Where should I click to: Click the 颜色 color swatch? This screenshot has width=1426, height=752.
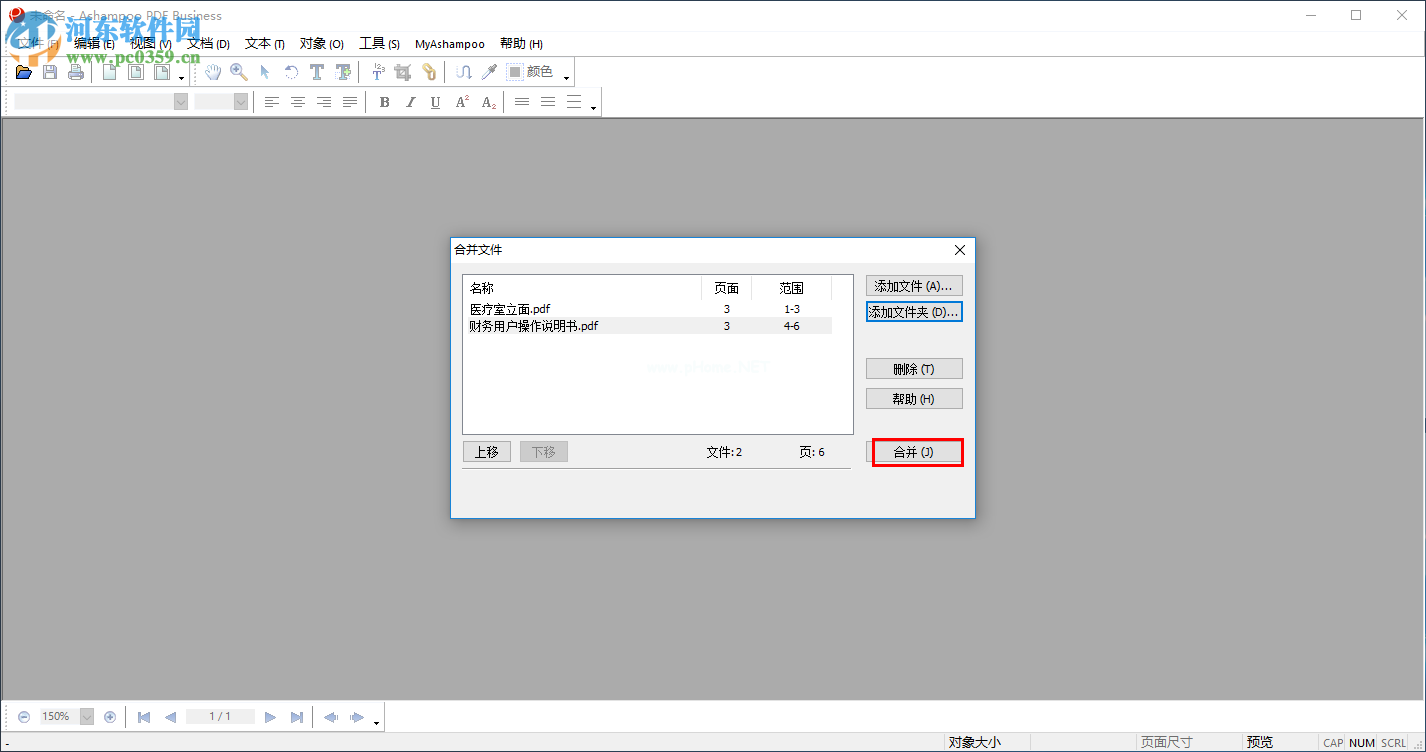[x=515, y=72]
